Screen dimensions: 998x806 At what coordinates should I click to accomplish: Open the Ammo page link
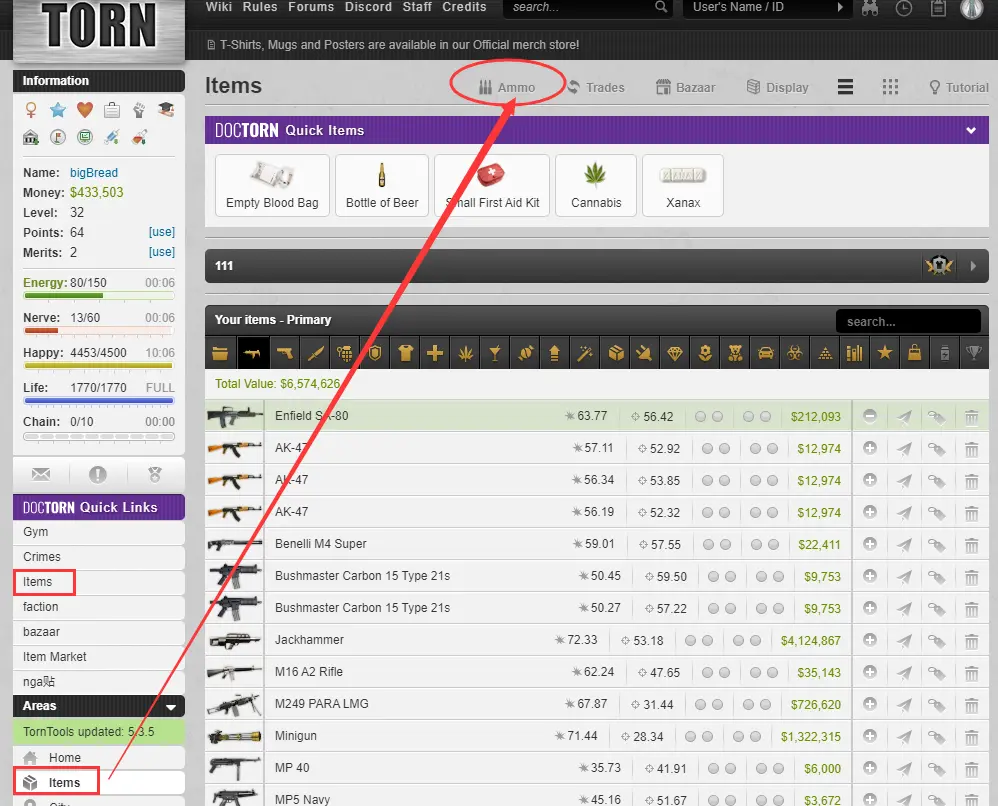508,87
